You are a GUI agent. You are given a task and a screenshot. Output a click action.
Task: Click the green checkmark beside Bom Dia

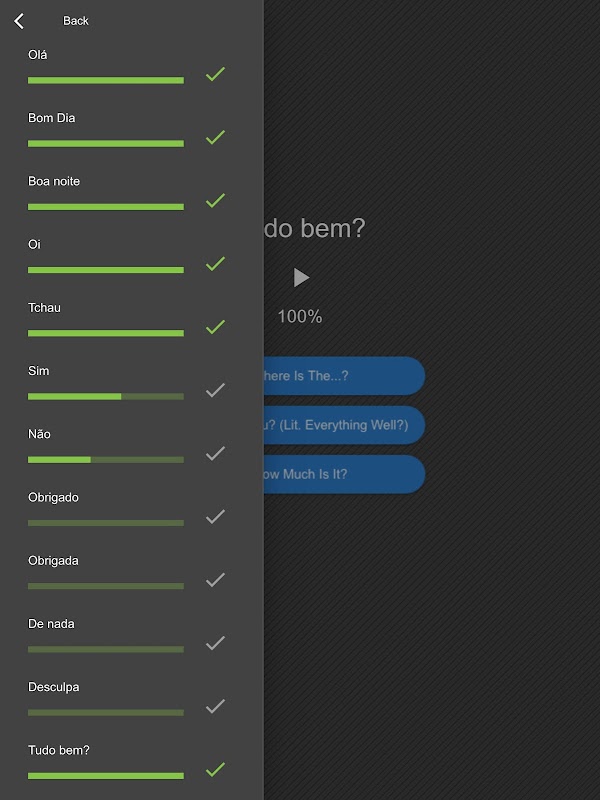click(x=215, y=137)
